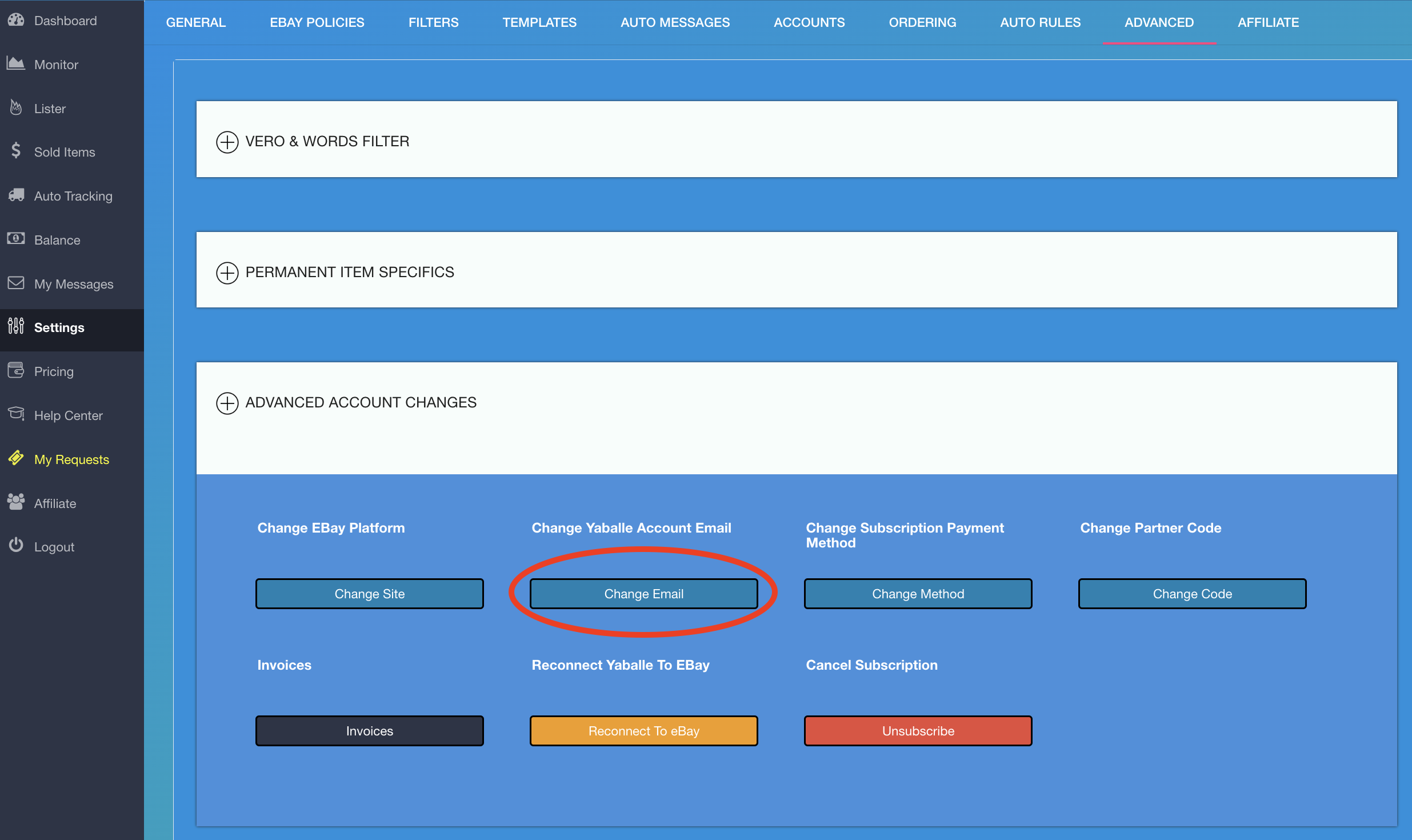The image size is (1412, 840).
Task: Open the Balance money icon
Action: click(16, 238)
